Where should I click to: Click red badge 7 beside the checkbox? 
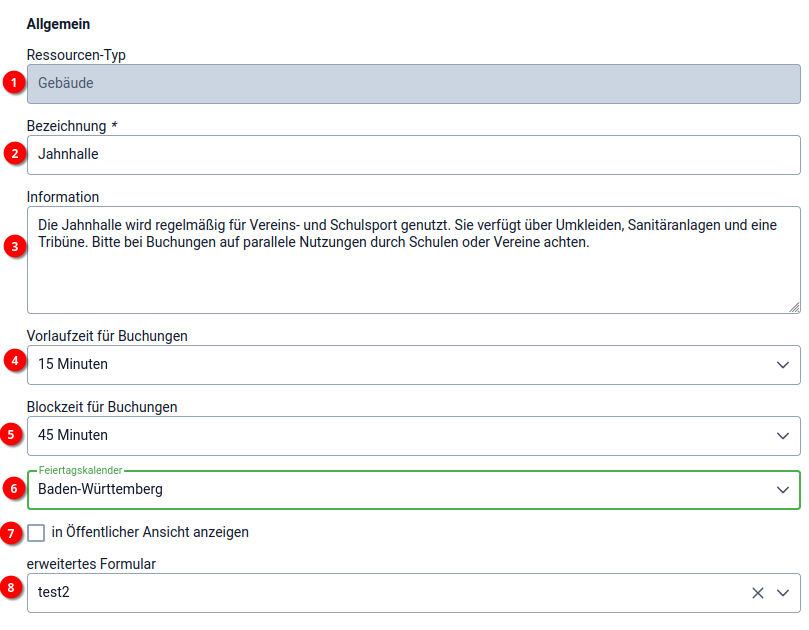point(13,533)
